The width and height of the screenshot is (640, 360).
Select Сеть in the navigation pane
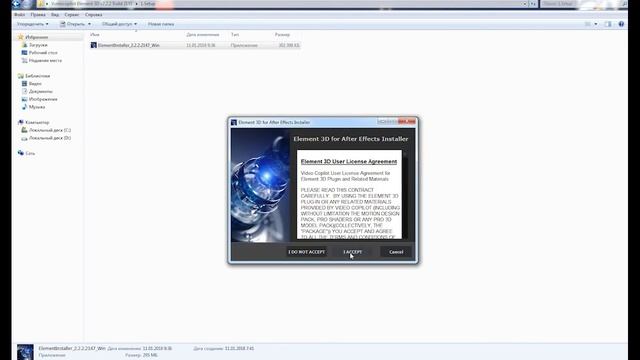[30, 153]
